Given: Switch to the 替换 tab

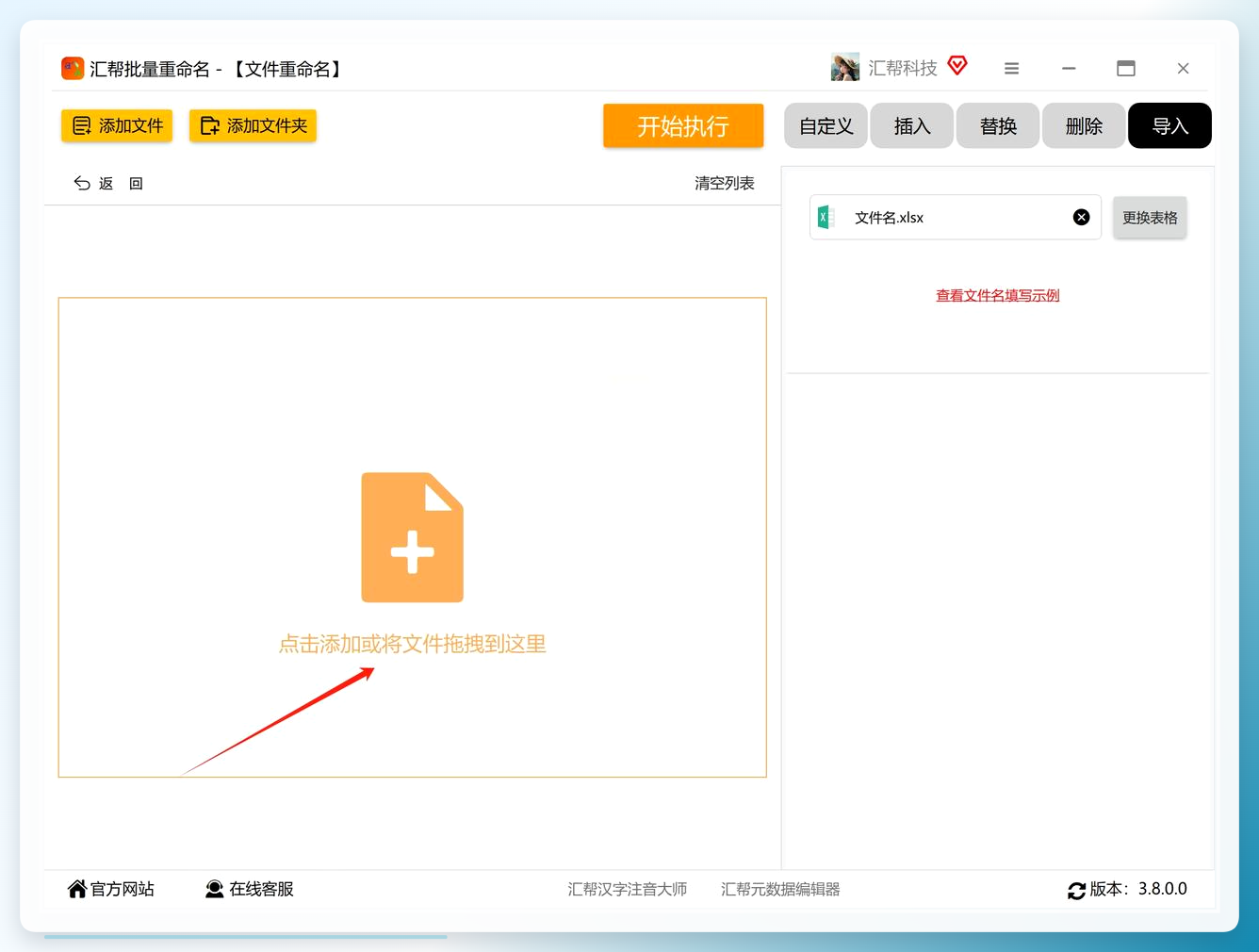Looking at the screenshot, I should point(998,125).
